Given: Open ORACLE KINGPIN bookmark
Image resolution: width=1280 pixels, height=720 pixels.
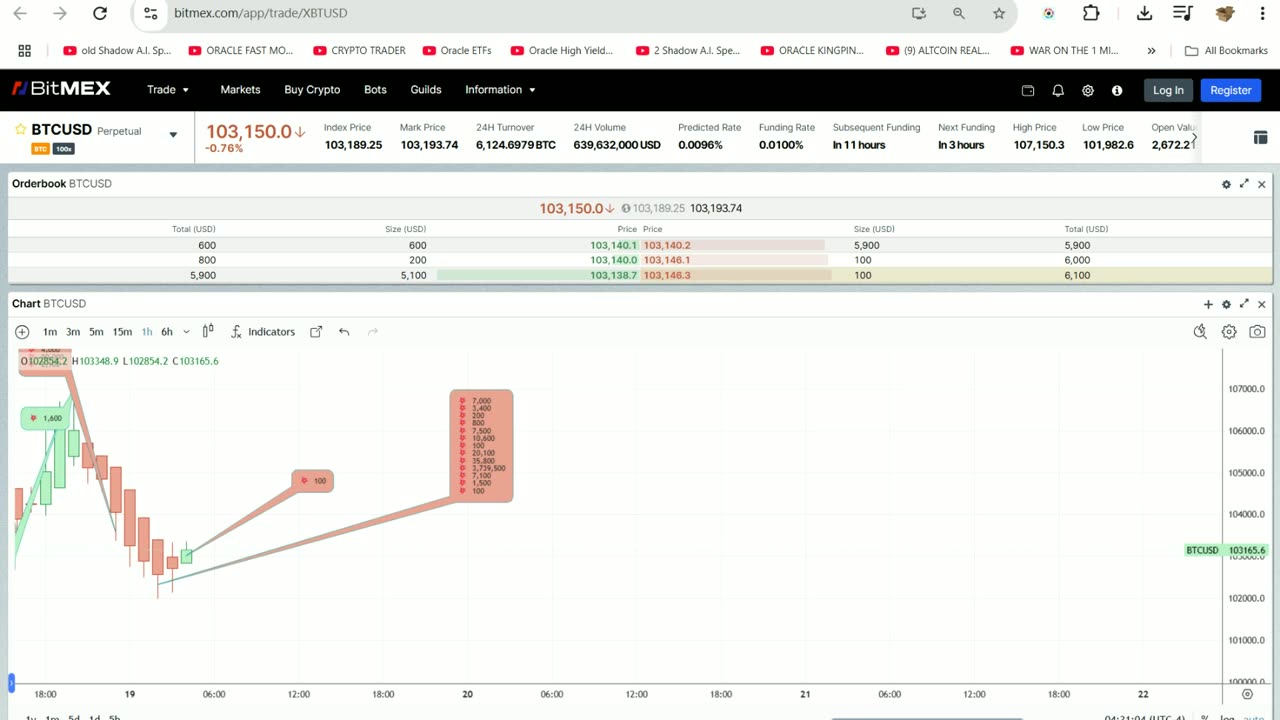Looking at the screenshot, I should [812, 51].
